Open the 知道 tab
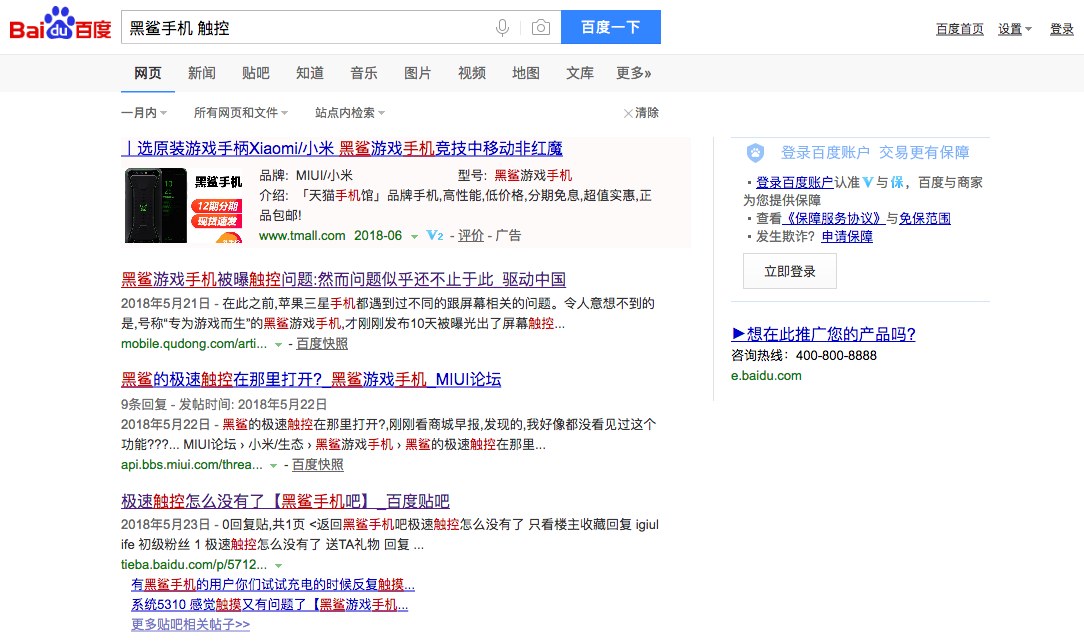This screenshot has width=1084, height=643. tap(310, 73)
